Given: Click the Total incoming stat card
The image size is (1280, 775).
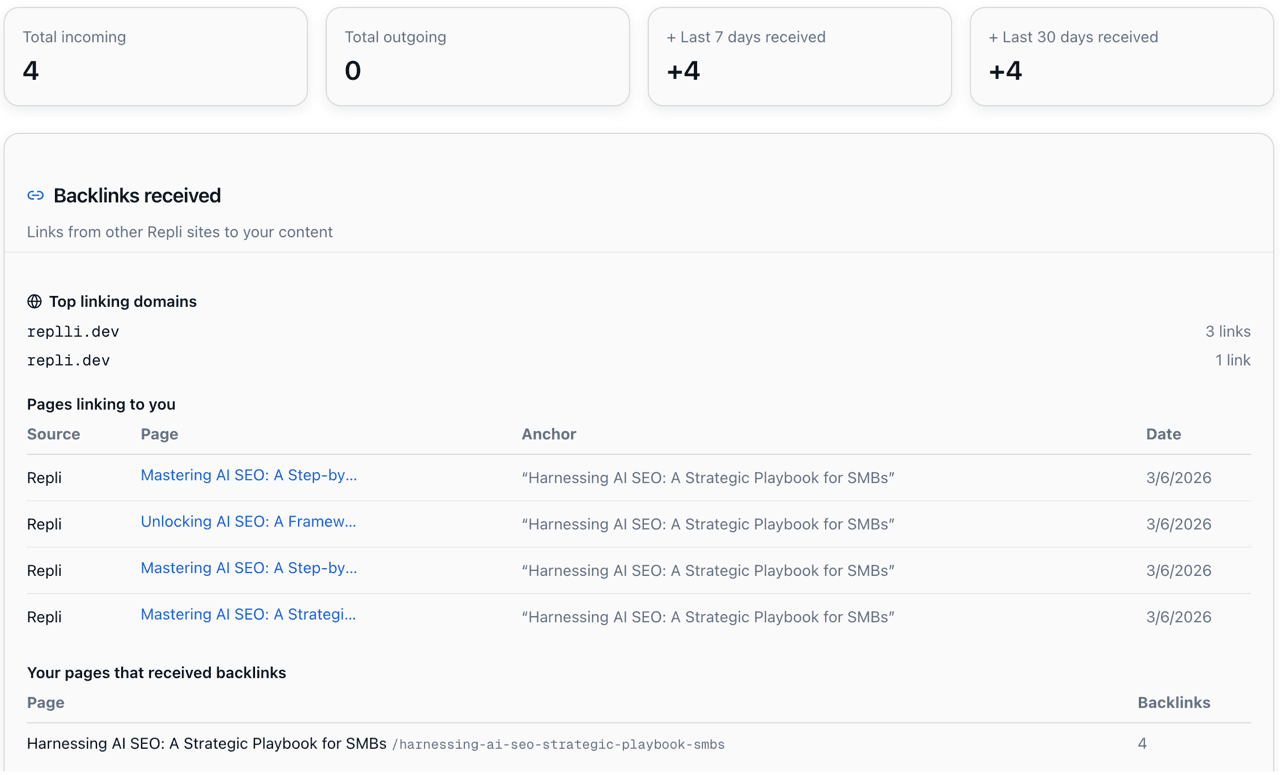Looking at the screenshot, I should tap(156, 56).
